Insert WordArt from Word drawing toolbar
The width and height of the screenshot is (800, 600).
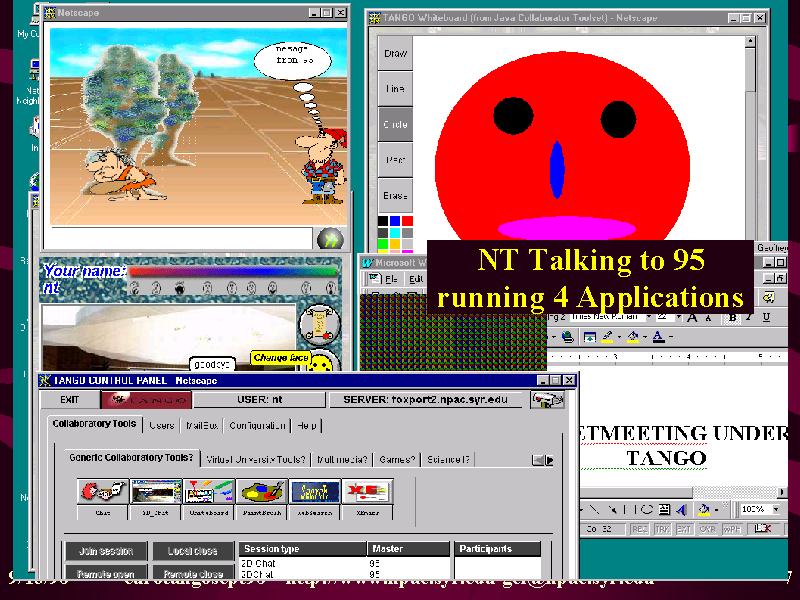(681, 509)
